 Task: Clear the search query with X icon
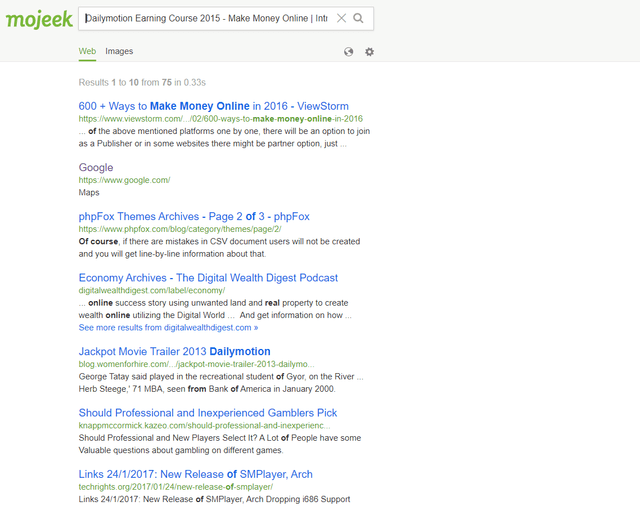coord(341,18)
